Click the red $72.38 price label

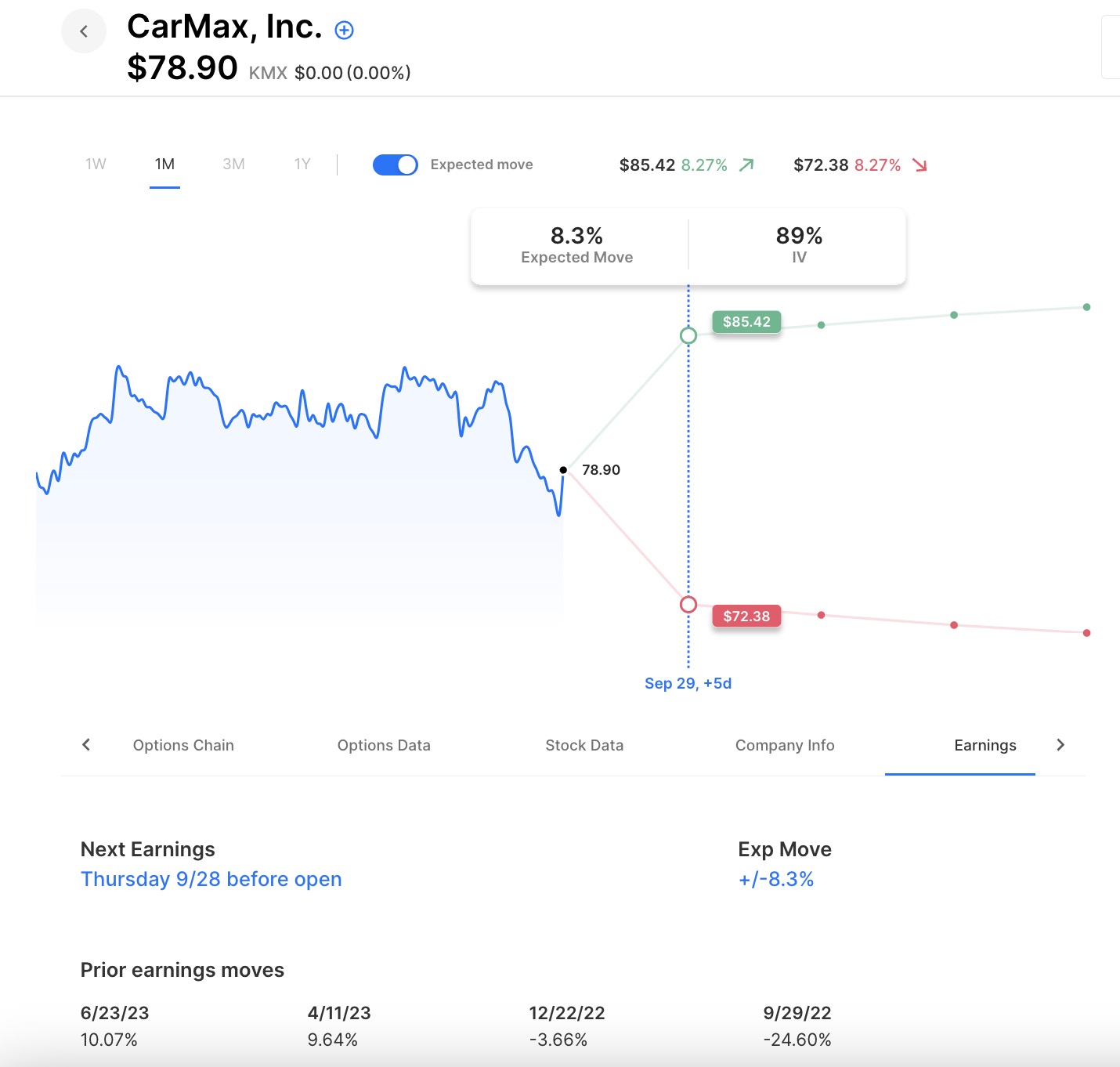point(746,617)
